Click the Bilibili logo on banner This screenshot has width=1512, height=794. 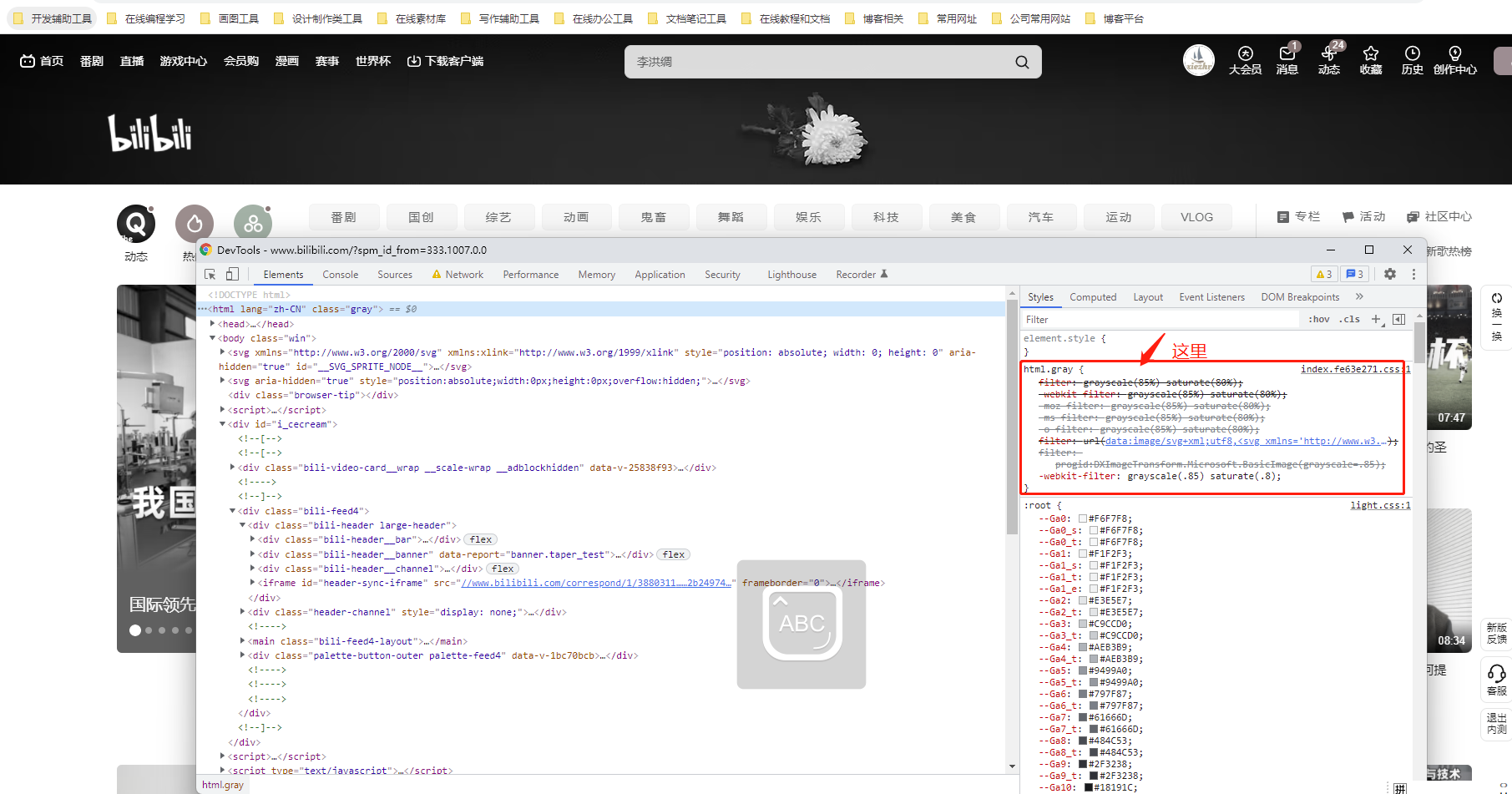click(x=150, y=134)
